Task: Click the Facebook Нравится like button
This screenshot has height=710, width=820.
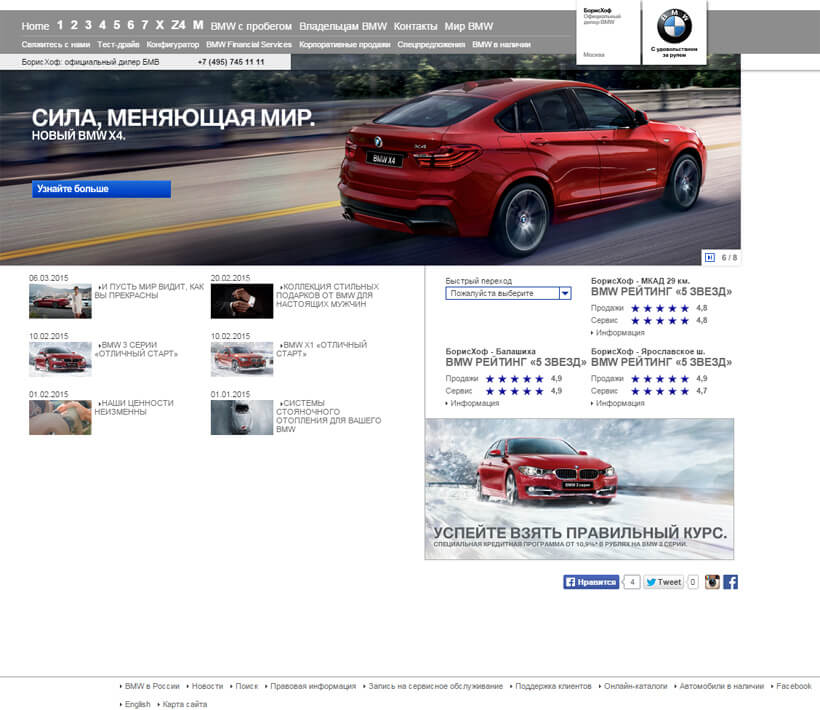Action: 591,582
